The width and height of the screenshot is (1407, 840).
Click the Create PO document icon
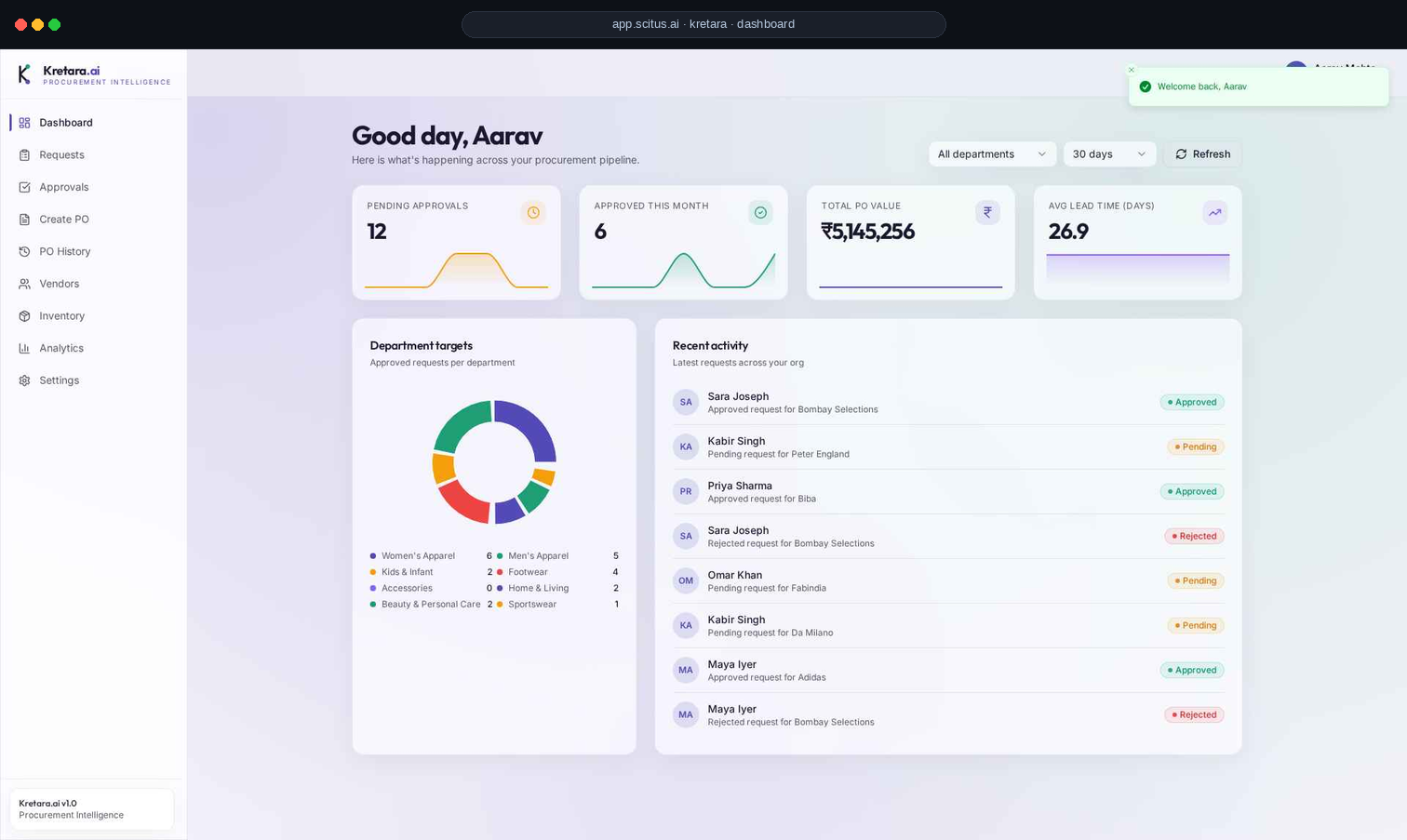point(24,220)
